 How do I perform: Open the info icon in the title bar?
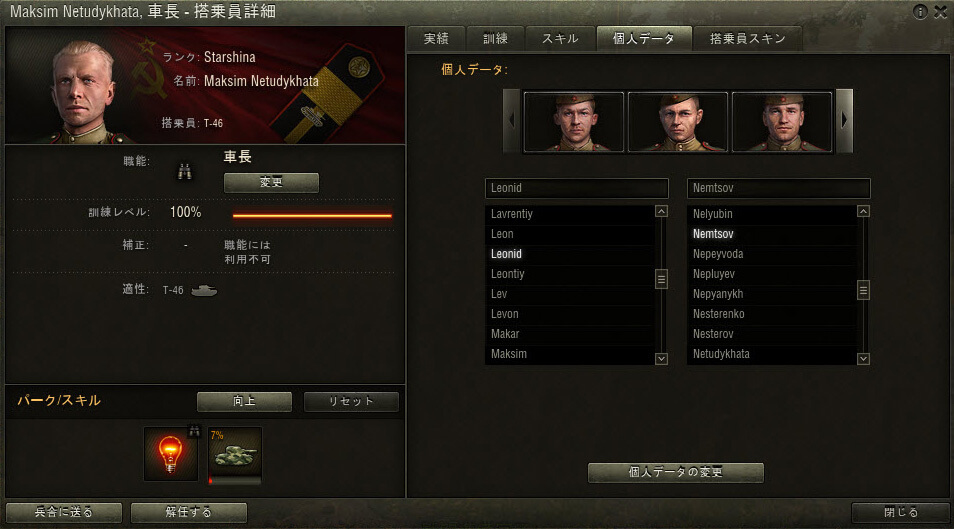tap(920, 12)
